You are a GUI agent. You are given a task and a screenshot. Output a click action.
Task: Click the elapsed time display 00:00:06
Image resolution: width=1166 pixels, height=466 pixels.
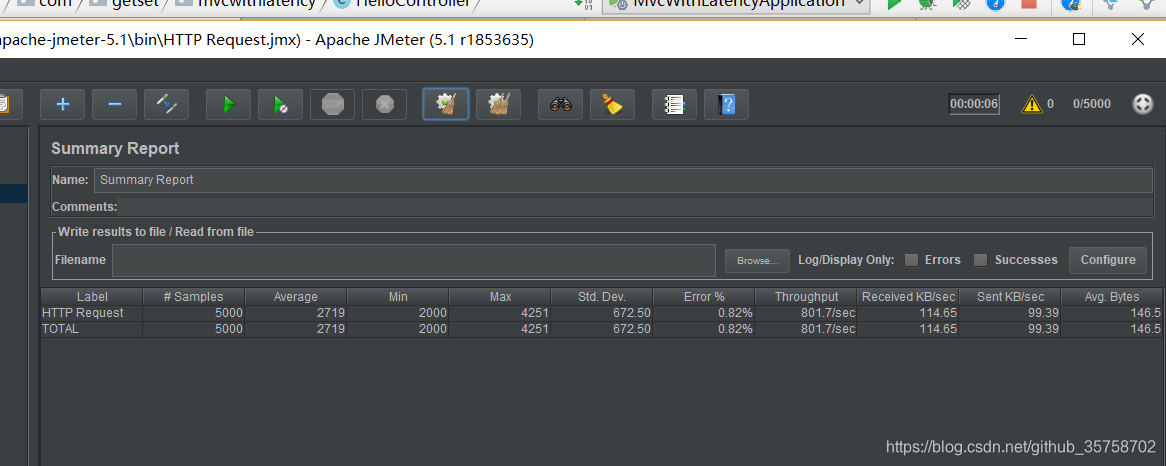[x=974, y=104]
